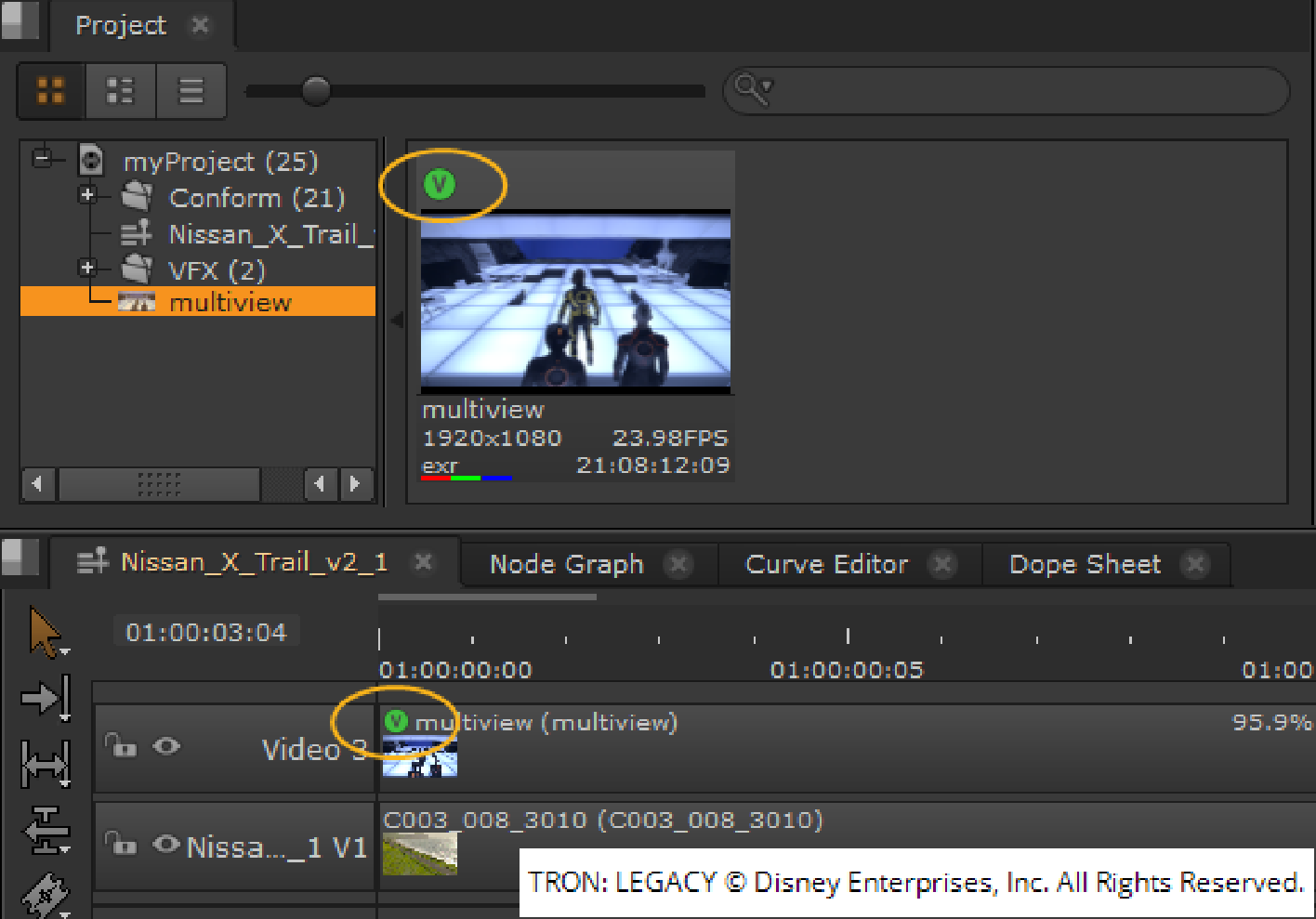Image resolution: width=1316 pixels, height=919 pixels.
Task: Expand the Conform (21) bin
Action: click(x=87, y=194)
